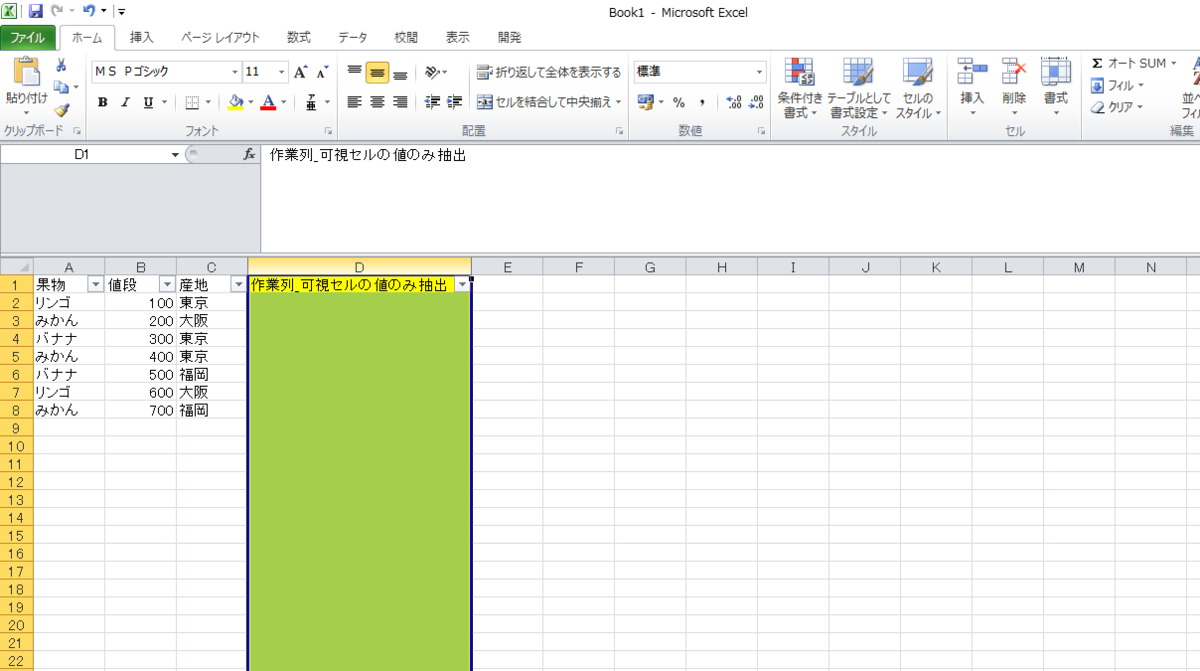The width and height of the screenshot is (1200, 671).
Task: Toggle Bold formatting
Action: click(x=102, y=102)
